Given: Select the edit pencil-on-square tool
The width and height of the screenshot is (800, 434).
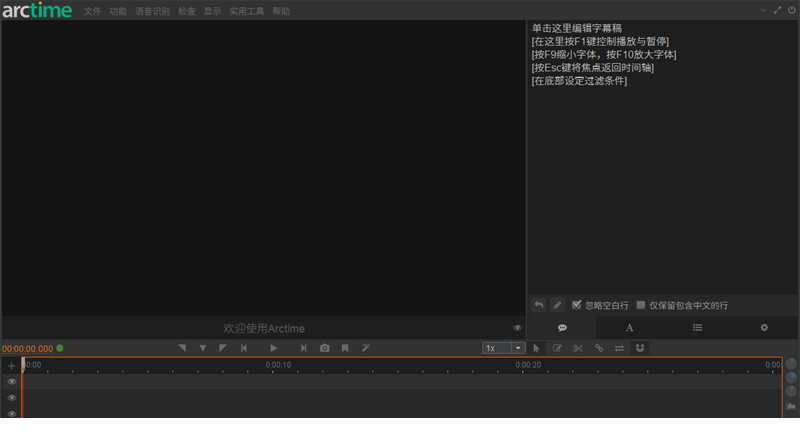Looking at the screenshot, I should click(557, 348).
